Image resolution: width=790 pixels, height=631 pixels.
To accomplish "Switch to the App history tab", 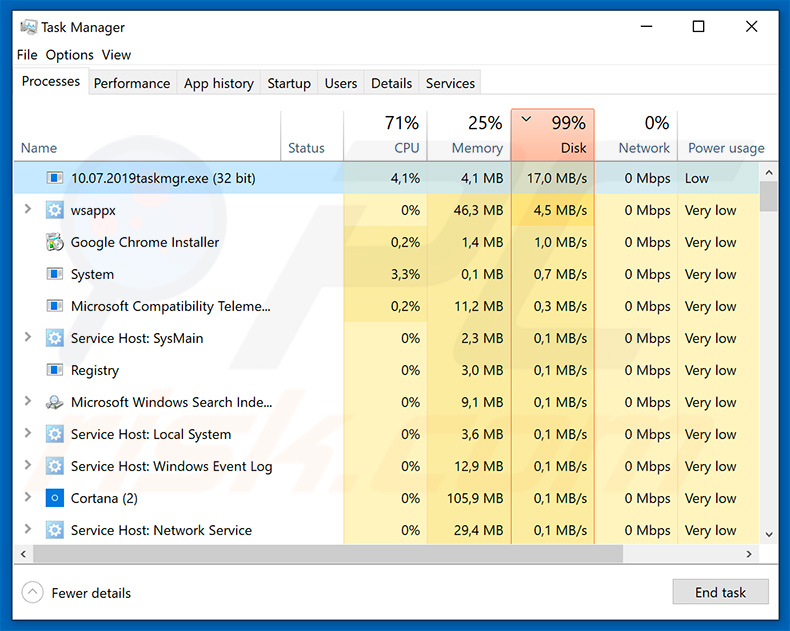I will click(x=219, y=83).
